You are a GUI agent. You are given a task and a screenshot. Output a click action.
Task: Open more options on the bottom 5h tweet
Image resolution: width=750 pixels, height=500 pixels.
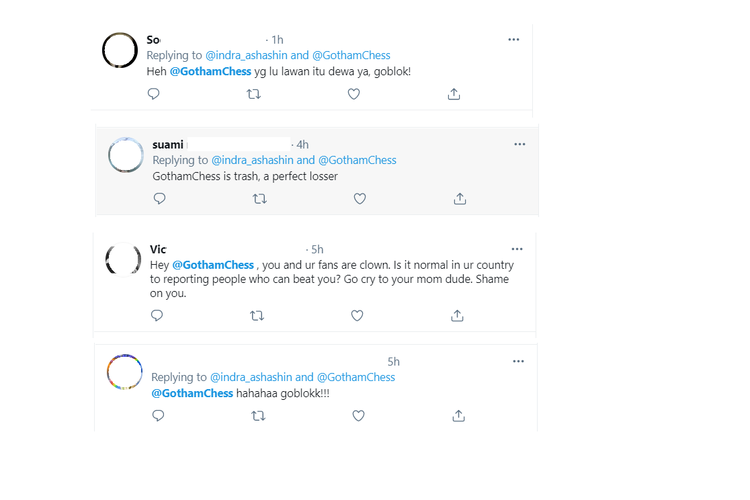(x=518, y=361)
